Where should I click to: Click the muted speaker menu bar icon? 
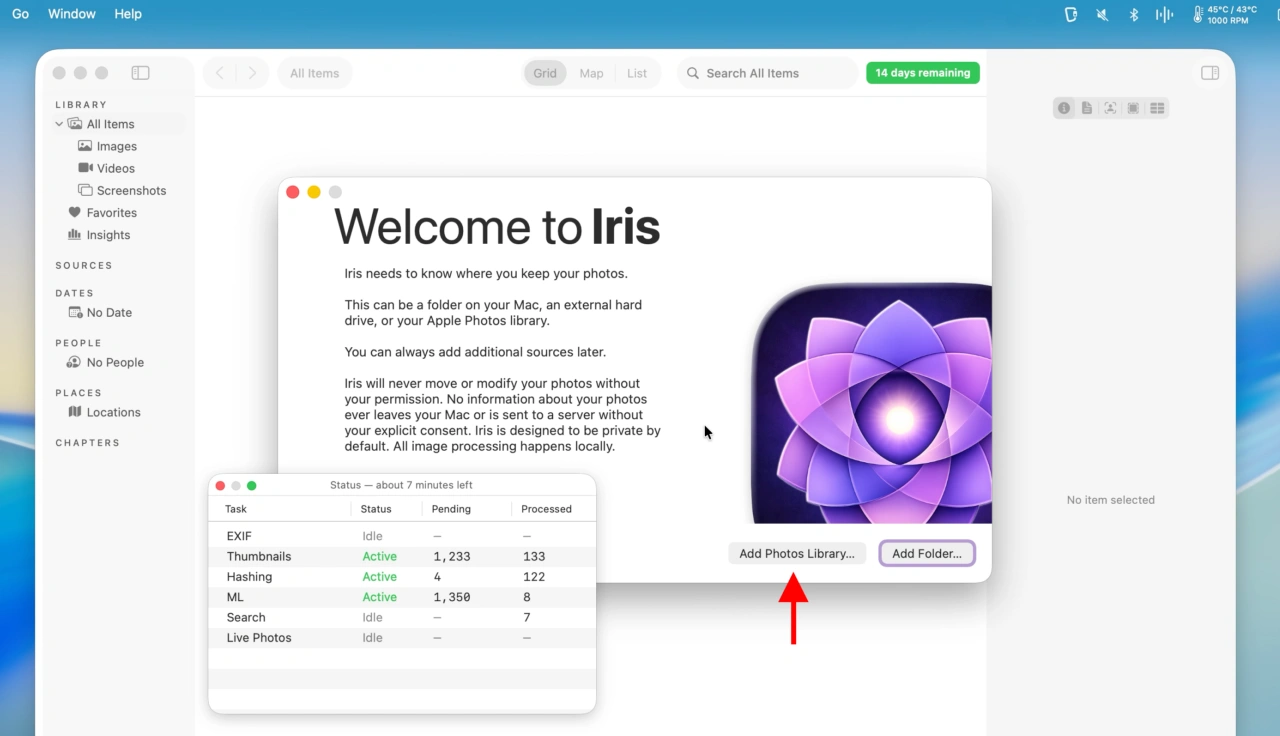tap(1102, 14)
